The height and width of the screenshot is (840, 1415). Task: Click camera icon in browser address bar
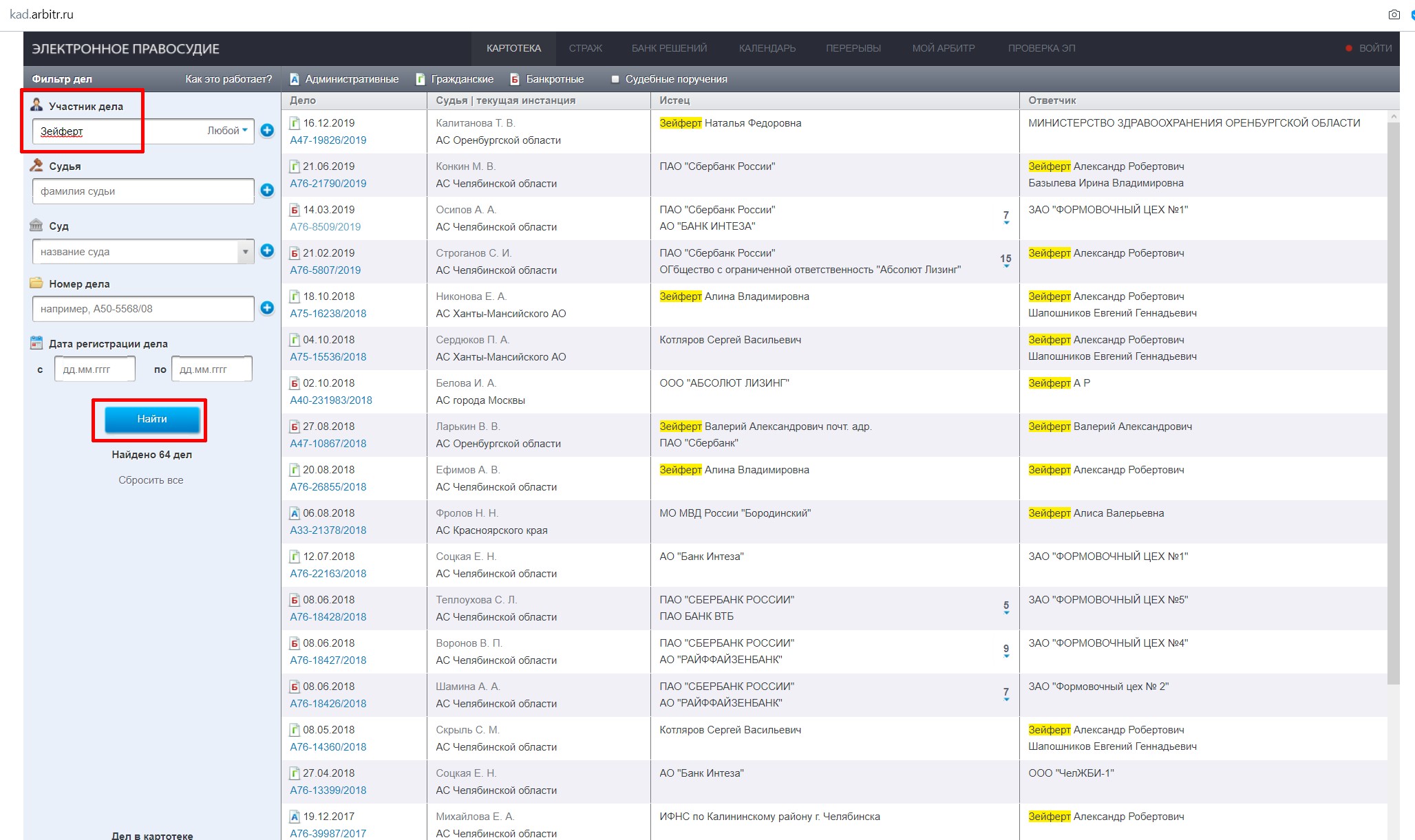point(1394,14)
